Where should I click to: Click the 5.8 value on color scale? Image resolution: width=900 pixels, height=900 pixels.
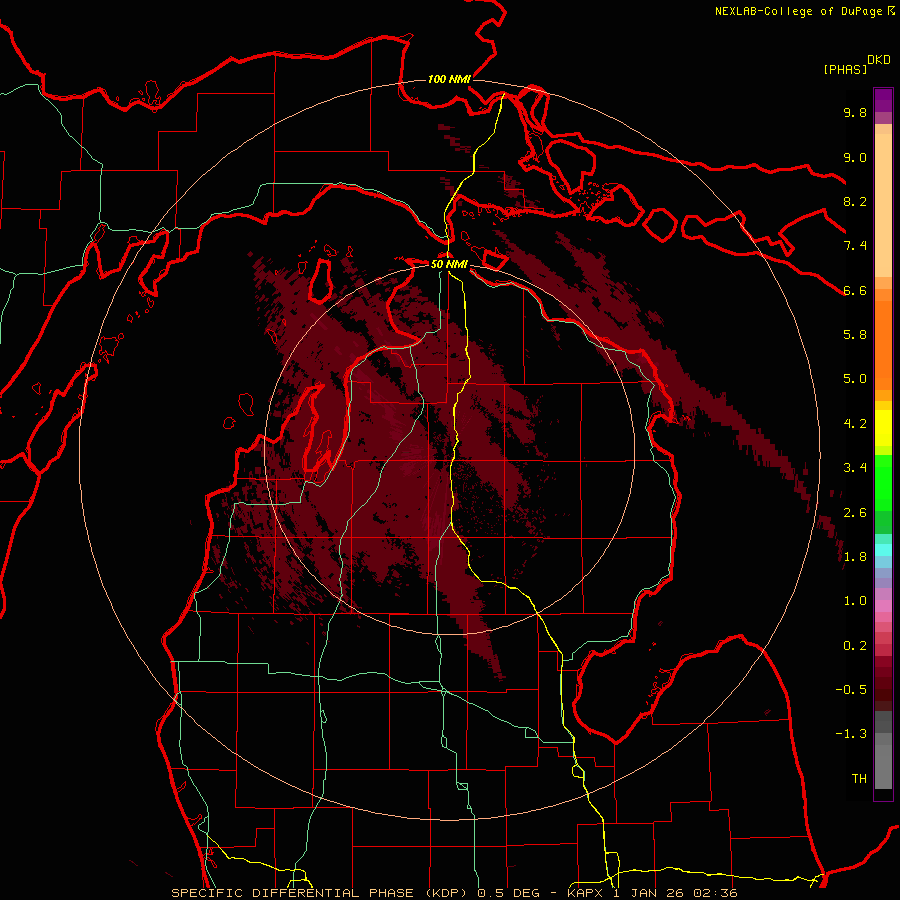[855, 335]
